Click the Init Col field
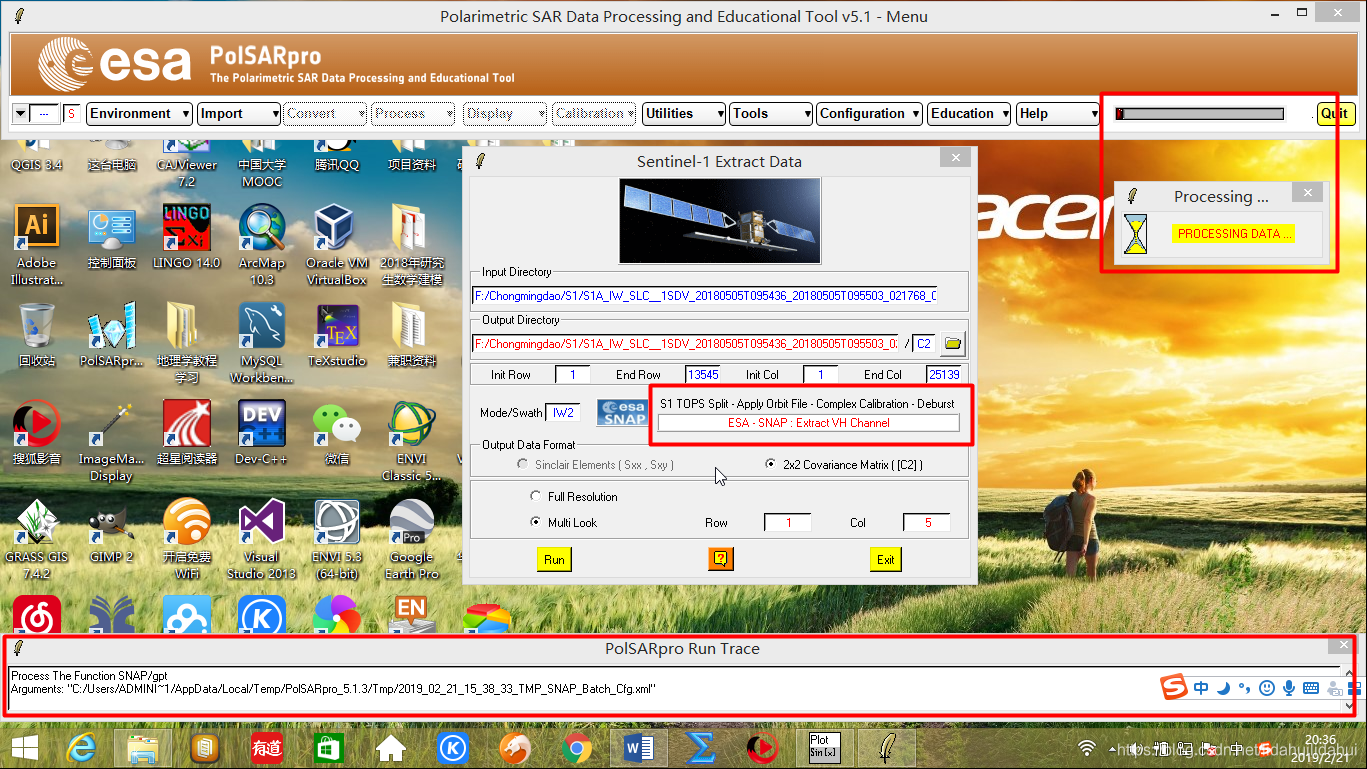Image resolution: width=1367 pixels, height=769 pixels. coord(821,375)
